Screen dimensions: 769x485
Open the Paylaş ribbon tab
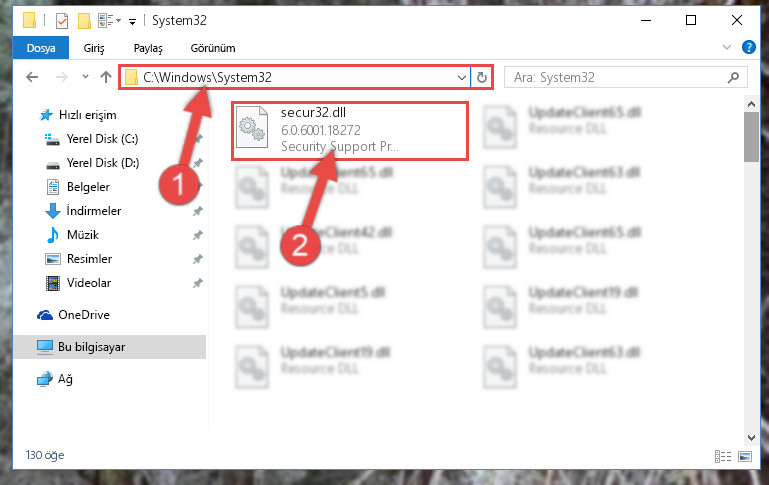tap(148, 48)
